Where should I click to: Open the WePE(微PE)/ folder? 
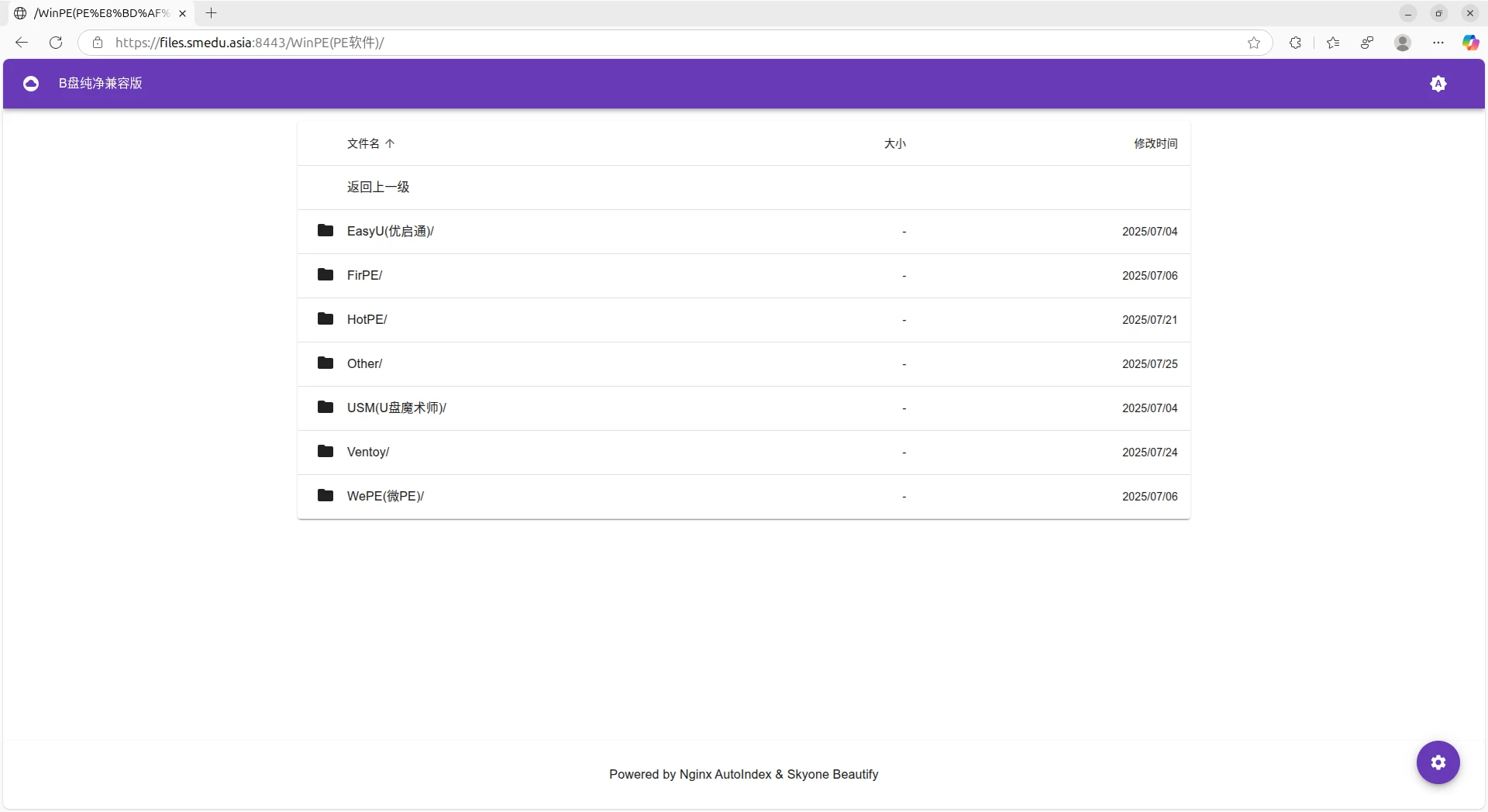[385, 496]
